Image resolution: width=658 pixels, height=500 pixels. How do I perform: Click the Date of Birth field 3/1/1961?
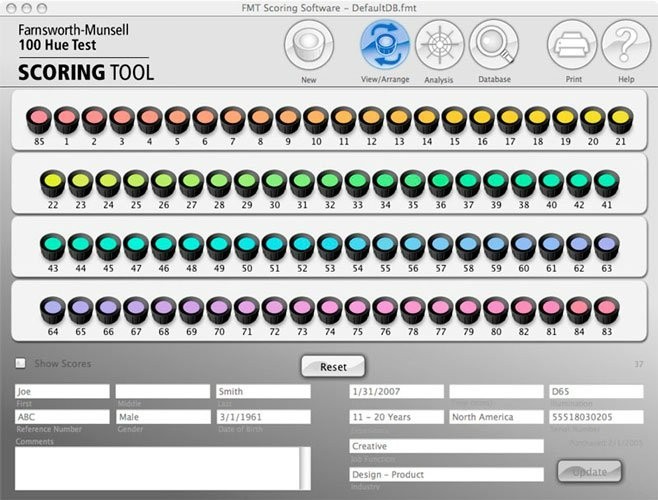pyautogui.click(x=264, y=417)
